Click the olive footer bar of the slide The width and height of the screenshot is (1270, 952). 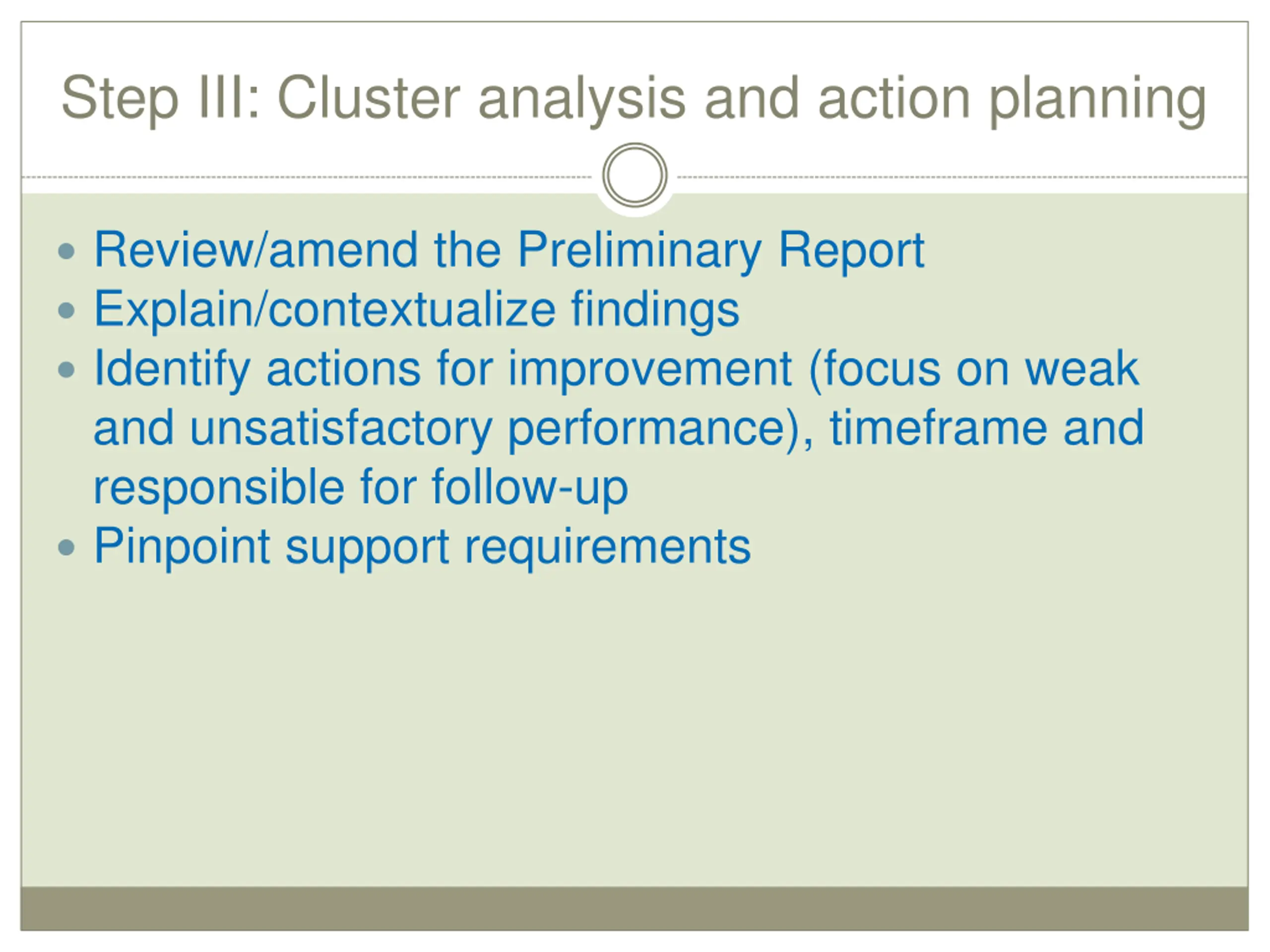pos(635,908)
